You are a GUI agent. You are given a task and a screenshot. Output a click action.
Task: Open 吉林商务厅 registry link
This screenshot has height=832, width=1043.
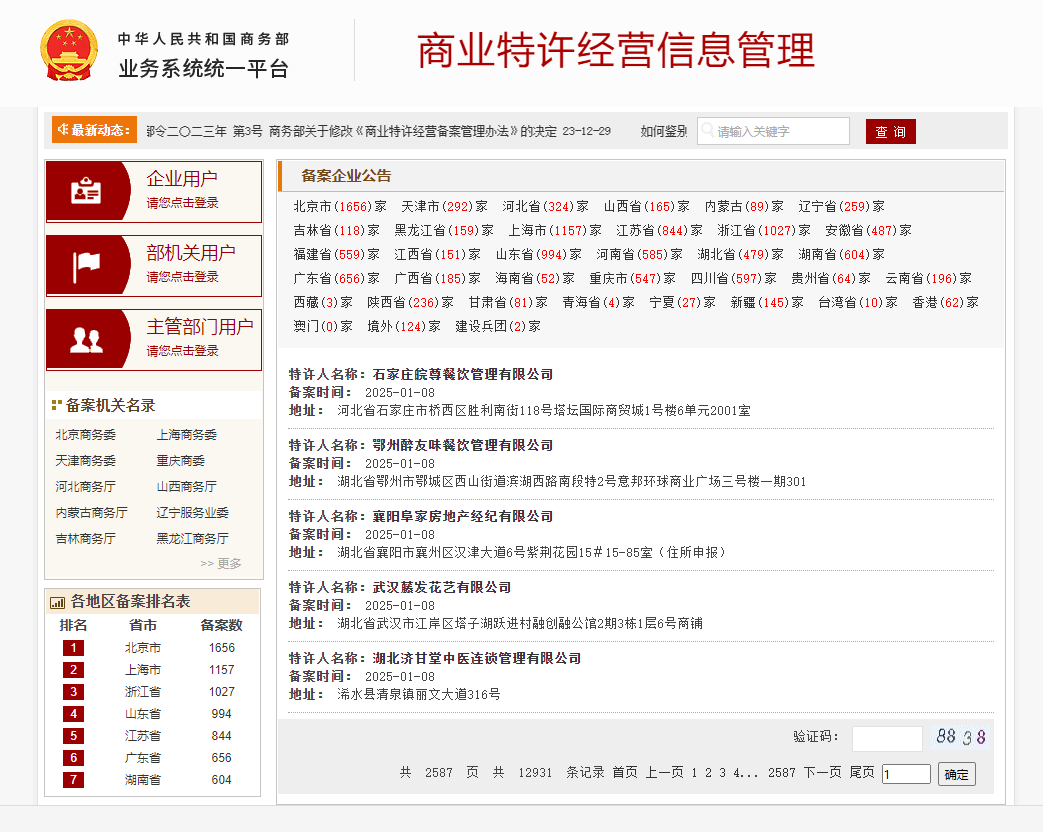(86, 538)
